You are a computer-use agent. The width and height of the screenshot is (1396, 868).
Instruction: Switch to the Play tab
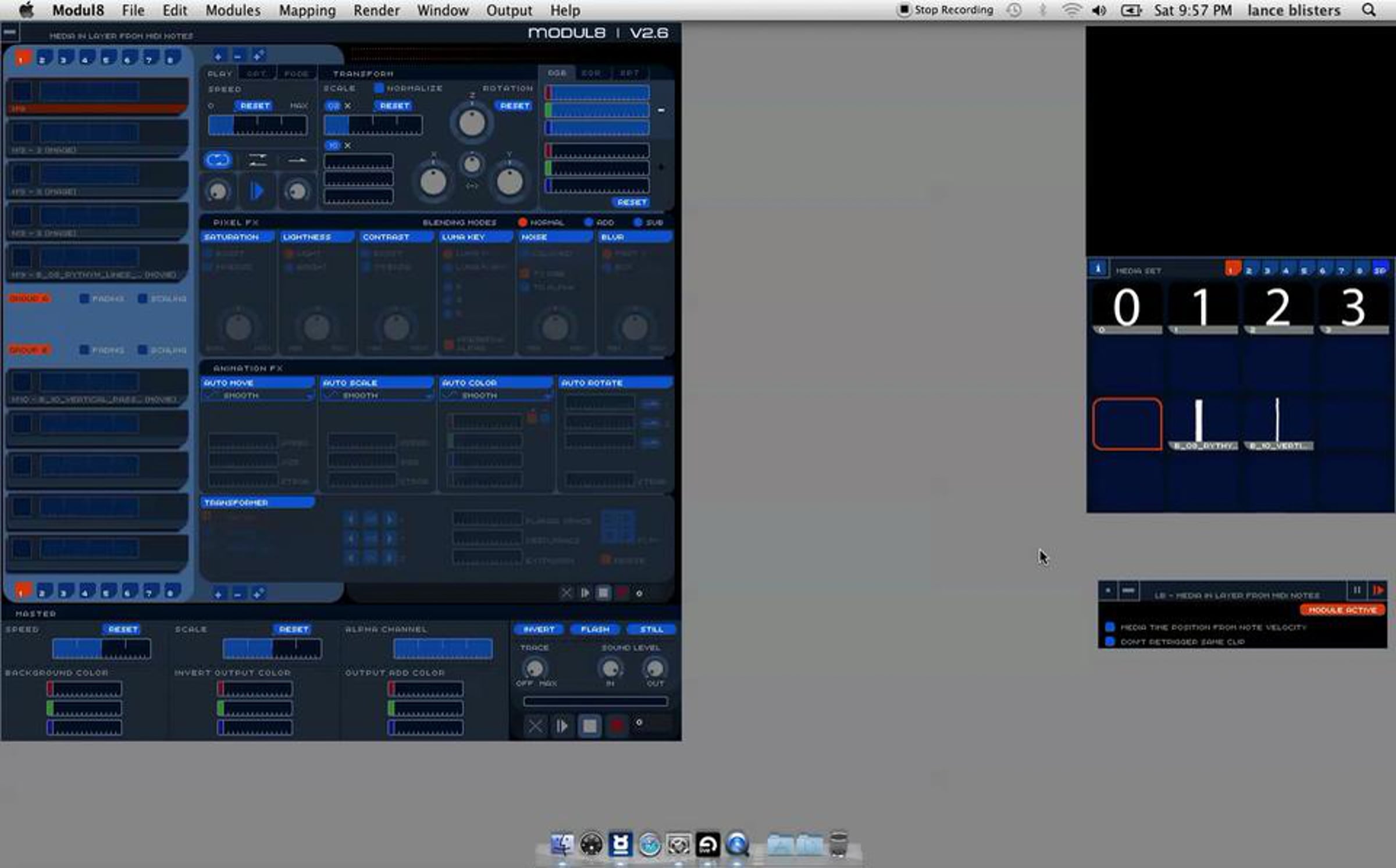click(x=220, y=73)
